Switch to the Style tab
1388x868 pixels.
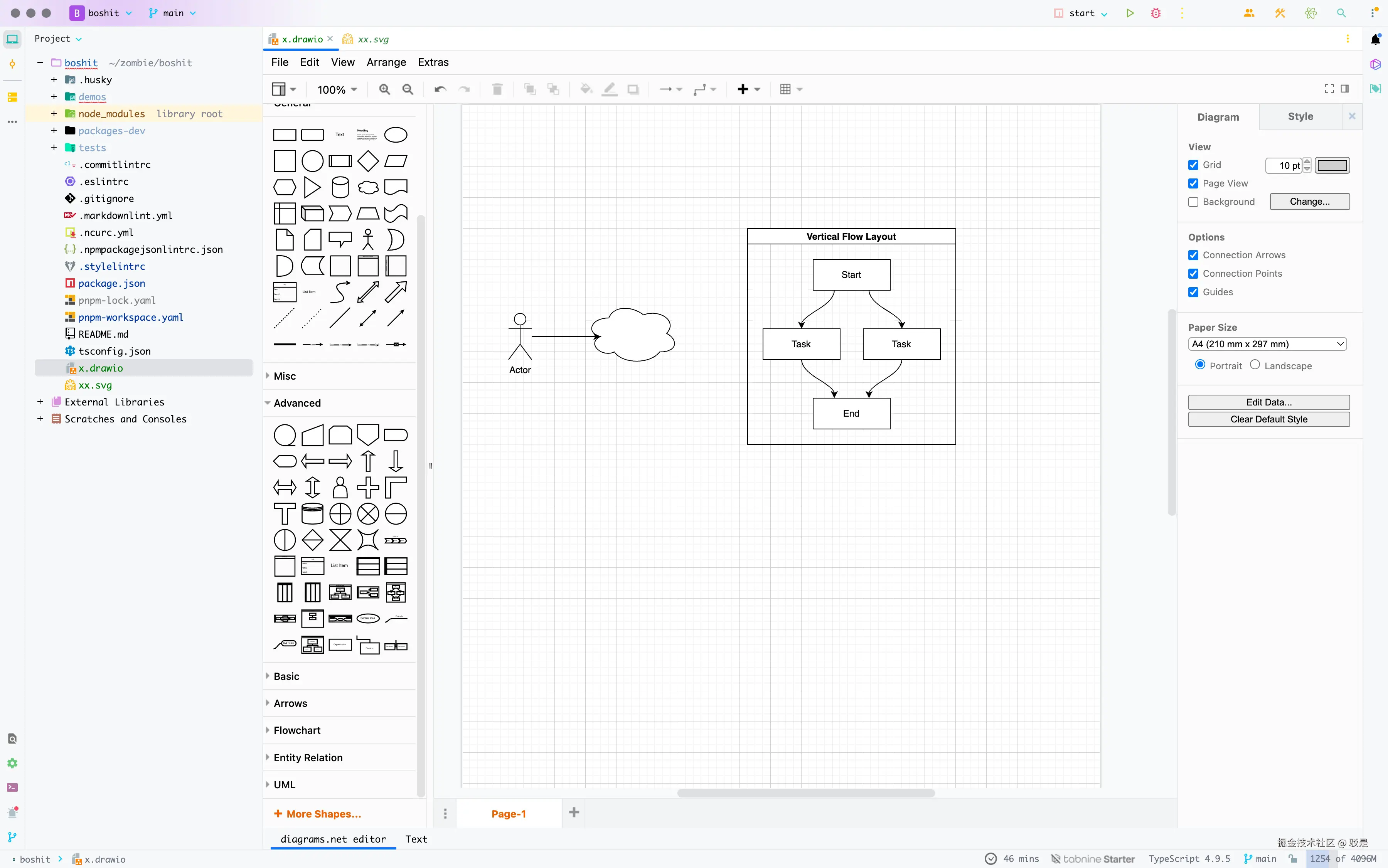(1300, 116)
